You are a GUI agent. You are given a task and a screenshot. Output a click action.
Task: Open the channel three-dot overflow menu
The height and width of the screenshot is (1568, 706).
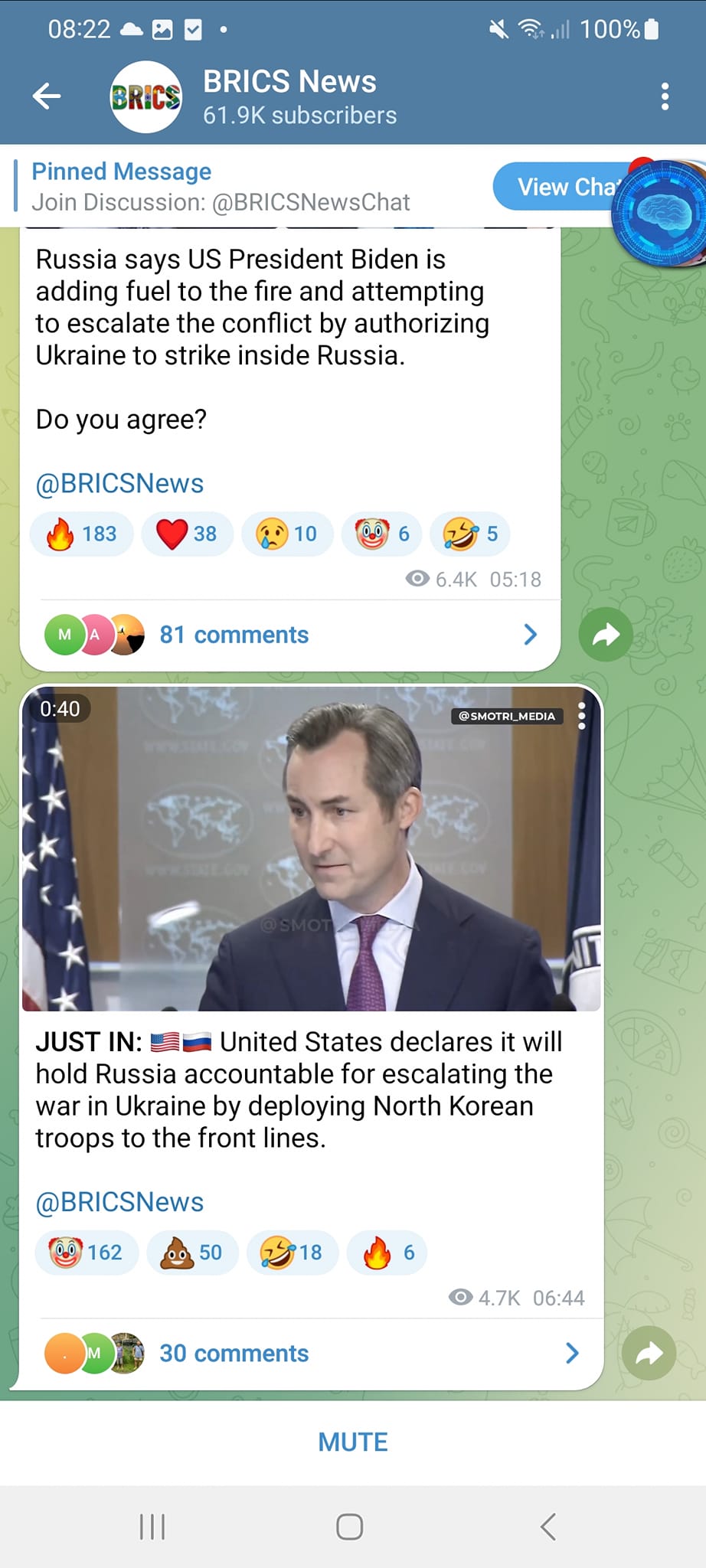pyautogui.click(x=665, y=96)
